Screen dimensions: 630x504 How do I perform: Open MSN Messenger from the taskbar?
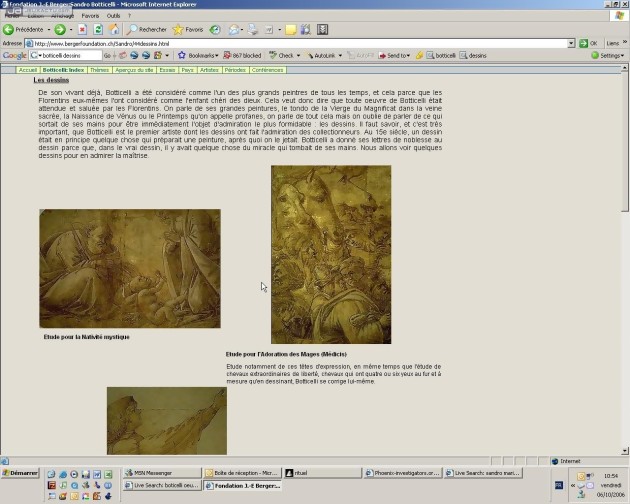point(158,473)
